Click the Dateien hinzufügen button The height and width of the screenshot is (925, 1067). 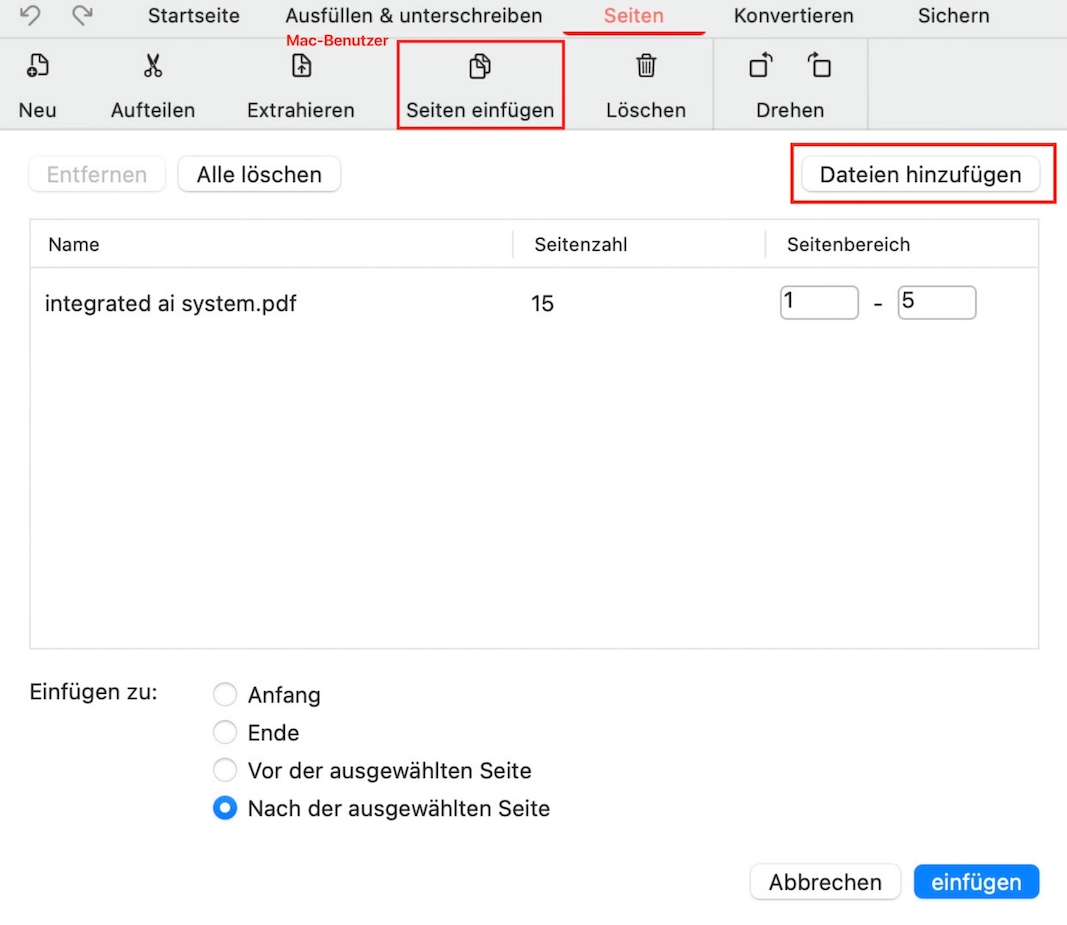coord(921,174)
